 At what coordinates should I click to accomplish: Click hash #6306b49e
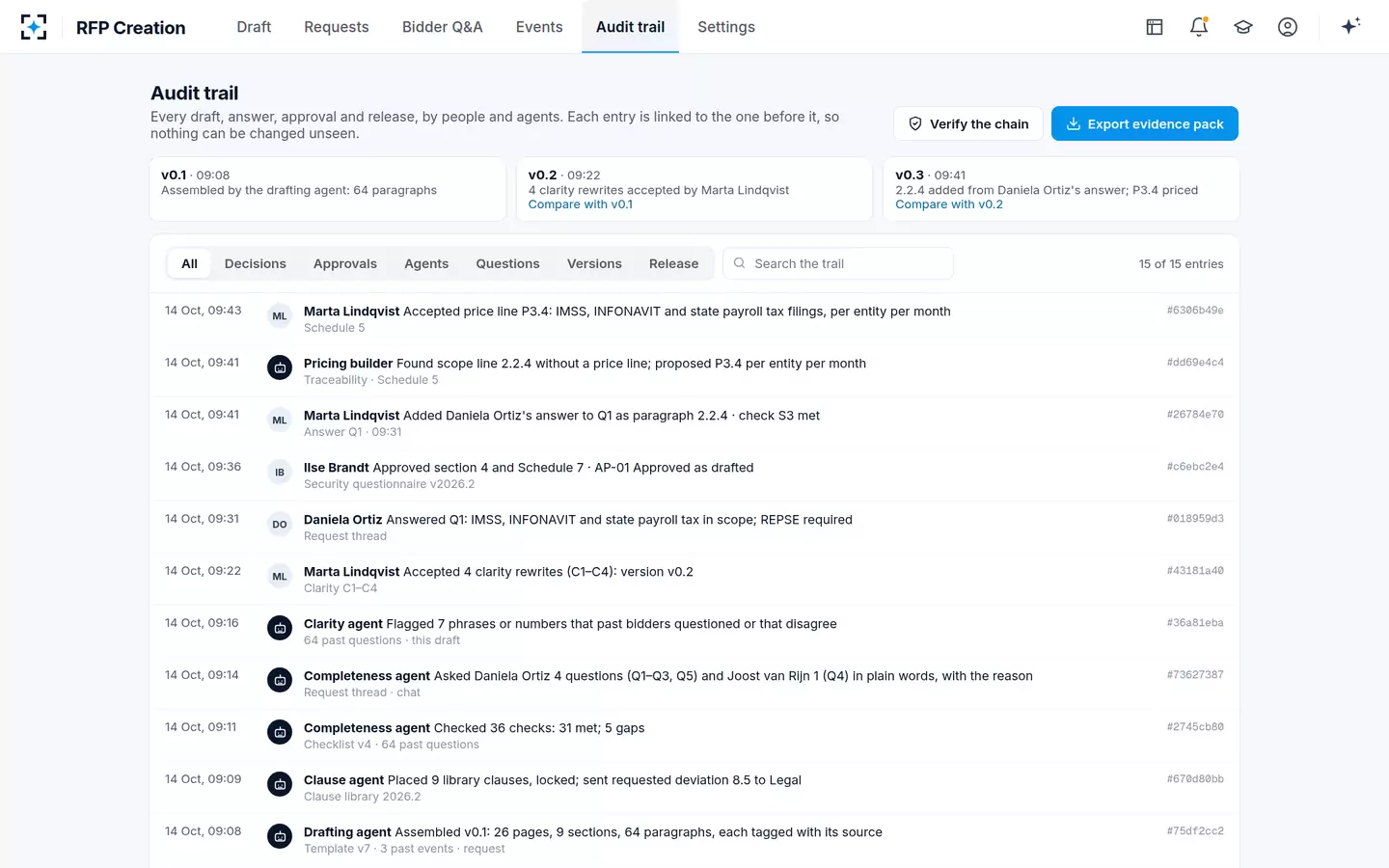click(1195, 311)
